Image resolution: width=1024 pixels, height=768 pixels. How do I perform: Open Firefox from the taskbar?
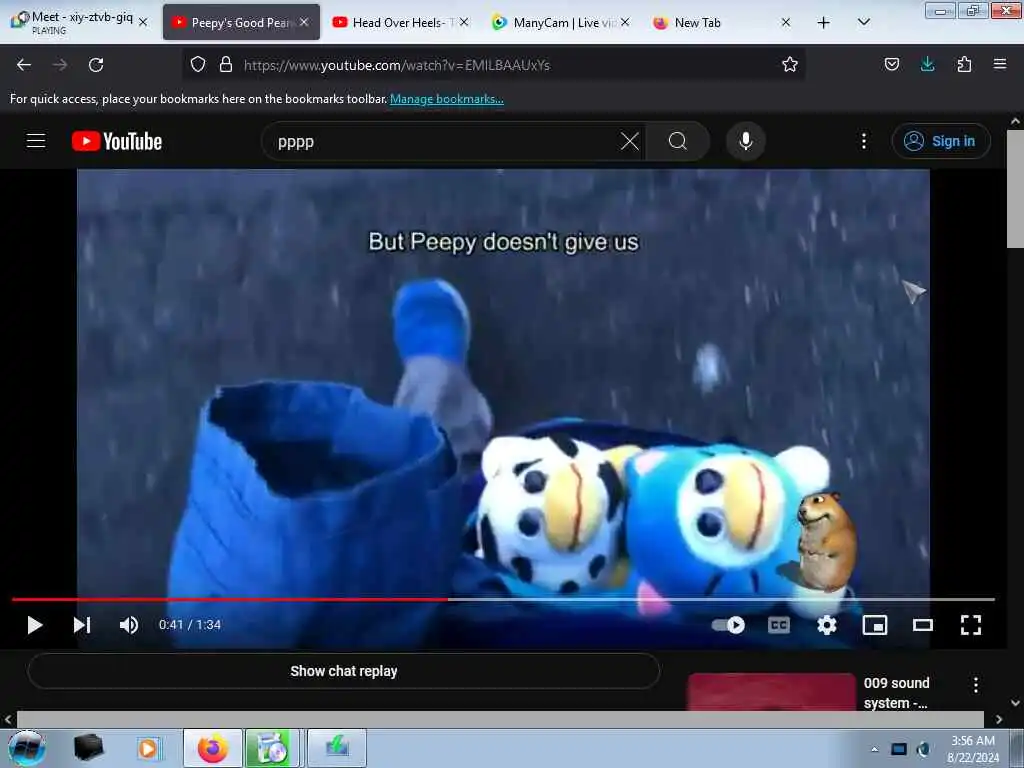click(x=212, y=748)
